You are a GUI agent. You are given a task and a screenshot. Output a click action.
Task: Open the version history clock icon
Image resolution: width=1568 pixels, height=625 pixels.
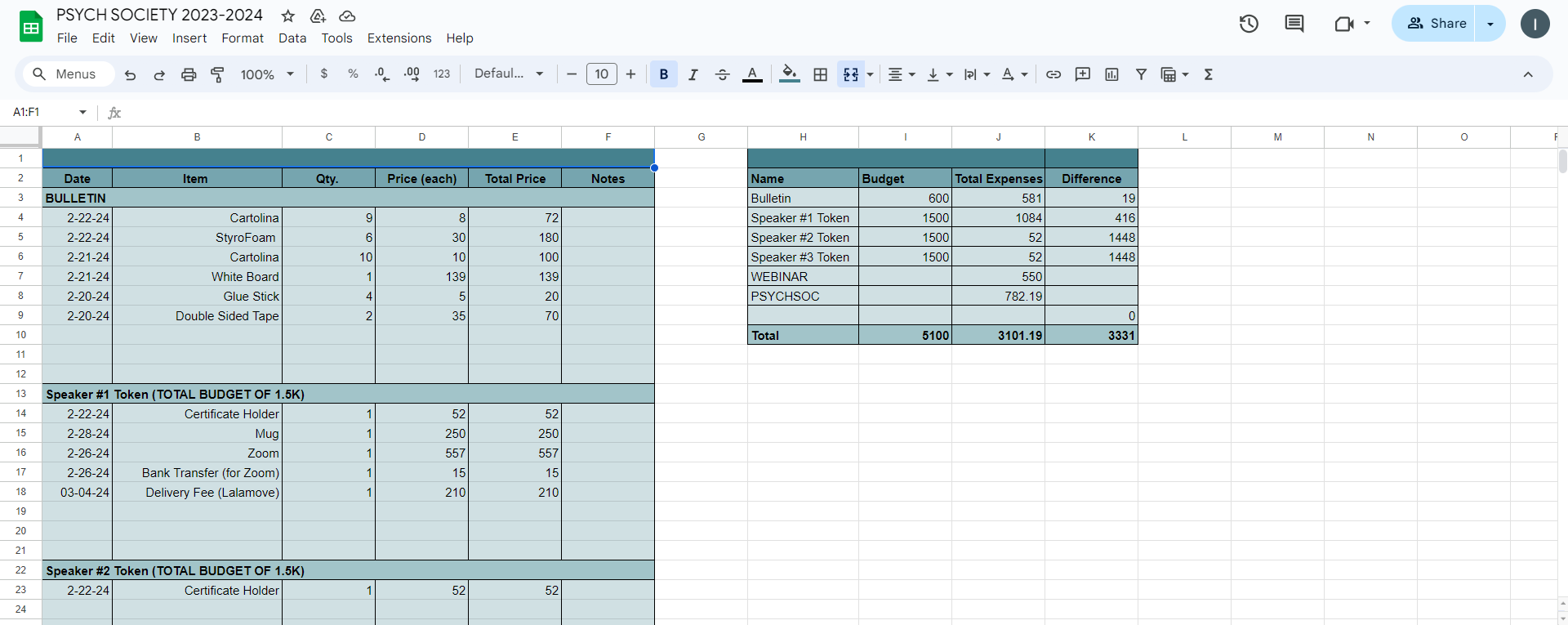(x=1249, y=24)
